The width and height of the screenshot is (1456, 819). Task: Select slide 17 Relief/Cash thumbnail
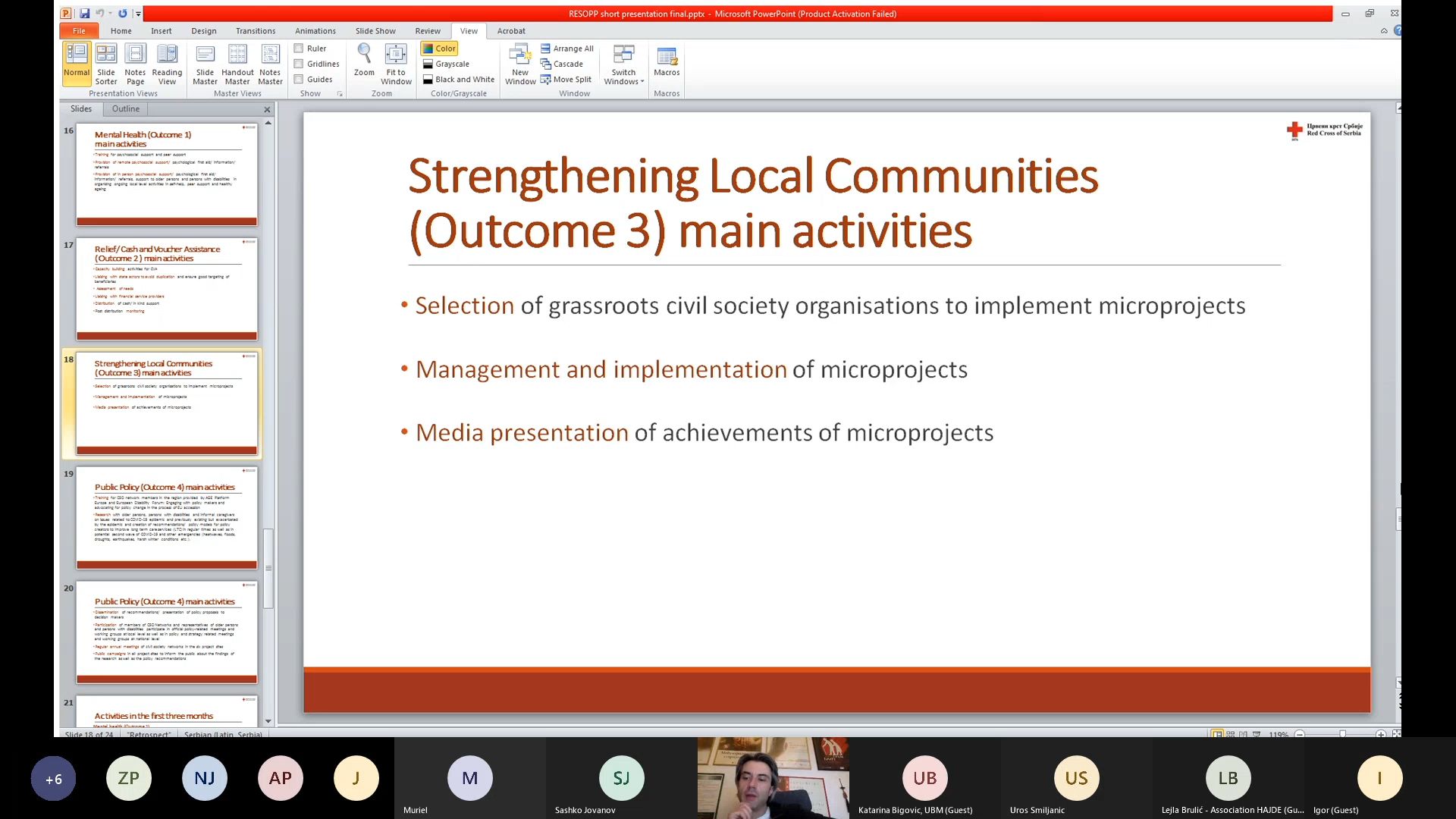(166, 290)
